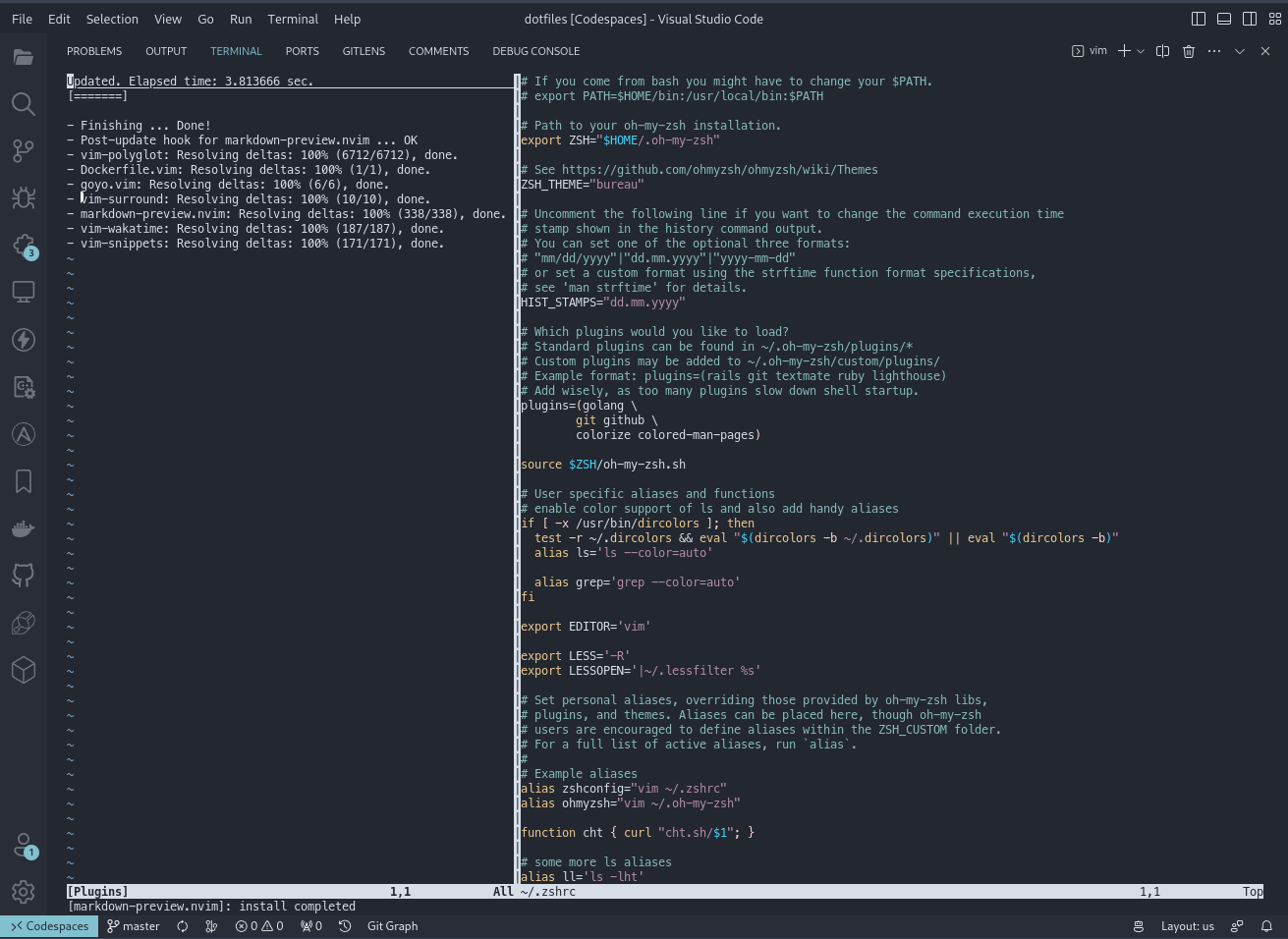Image resolution: width=1288 pixels, height=939 pixels.
Task: Open the GitHub Pull Requests sidebar icon
Action: [24, 576]
